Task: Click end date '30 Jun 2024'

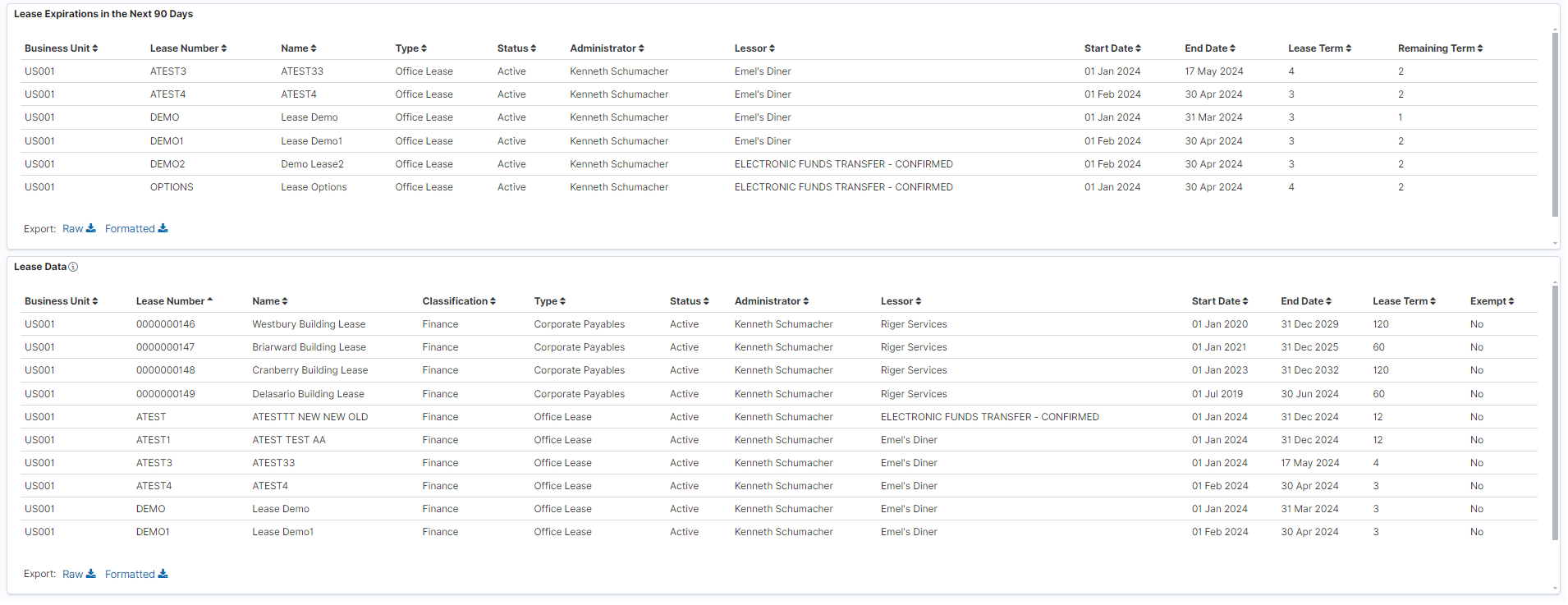Action: 1309,394
